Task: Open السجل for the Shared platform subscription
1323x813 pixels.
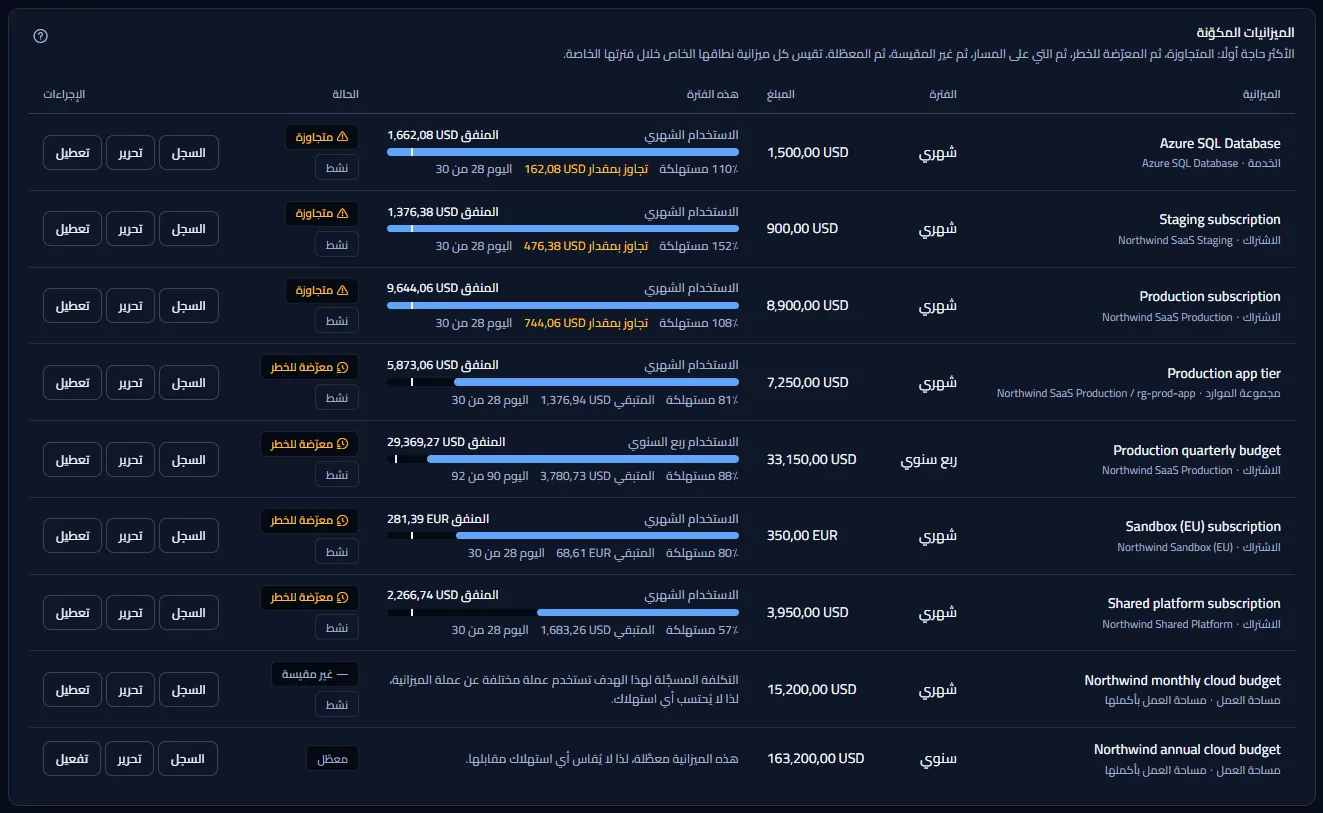Action: 188,613
